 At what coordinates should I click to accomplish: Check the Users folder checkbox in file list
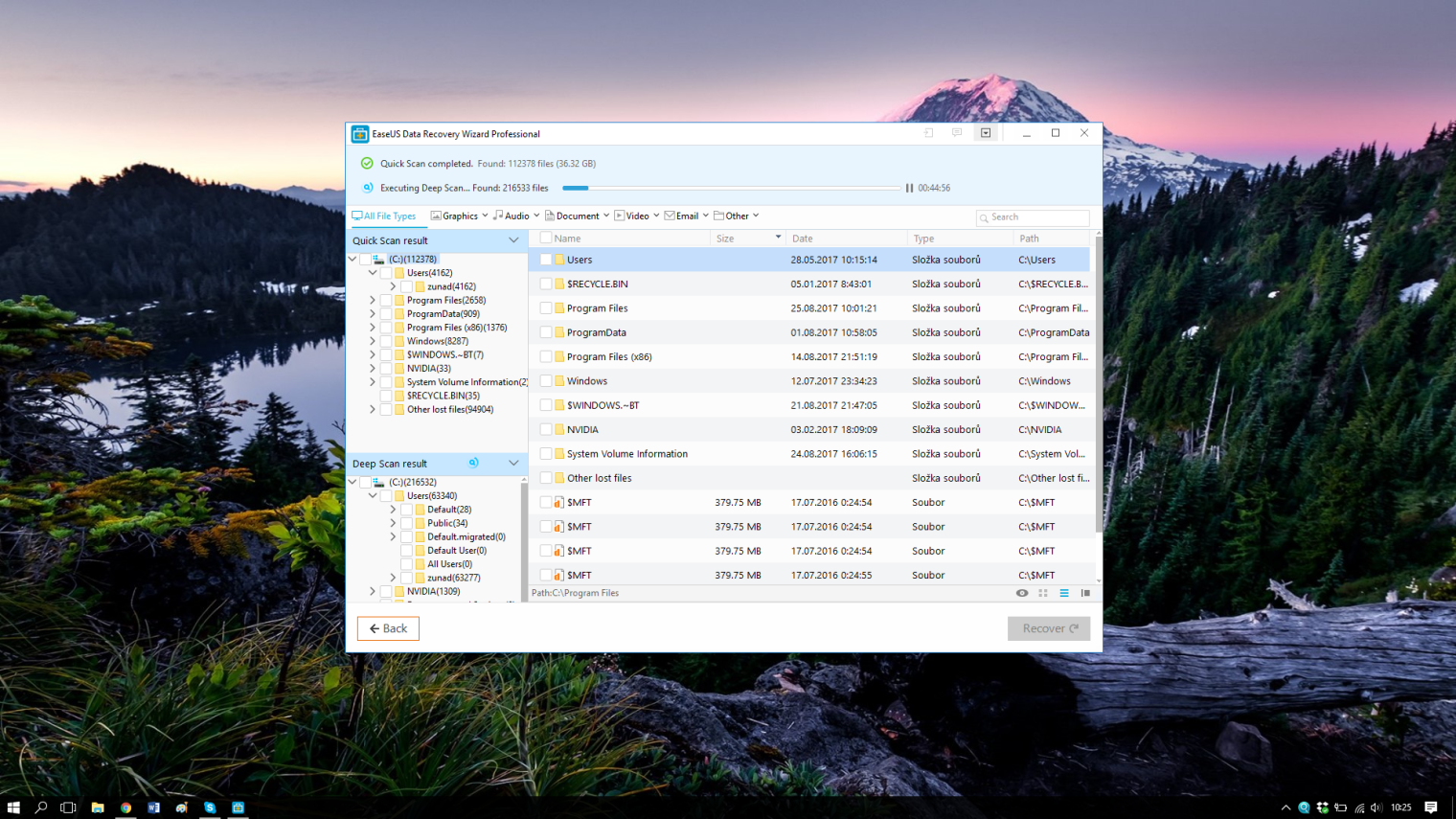click(546, 260)
